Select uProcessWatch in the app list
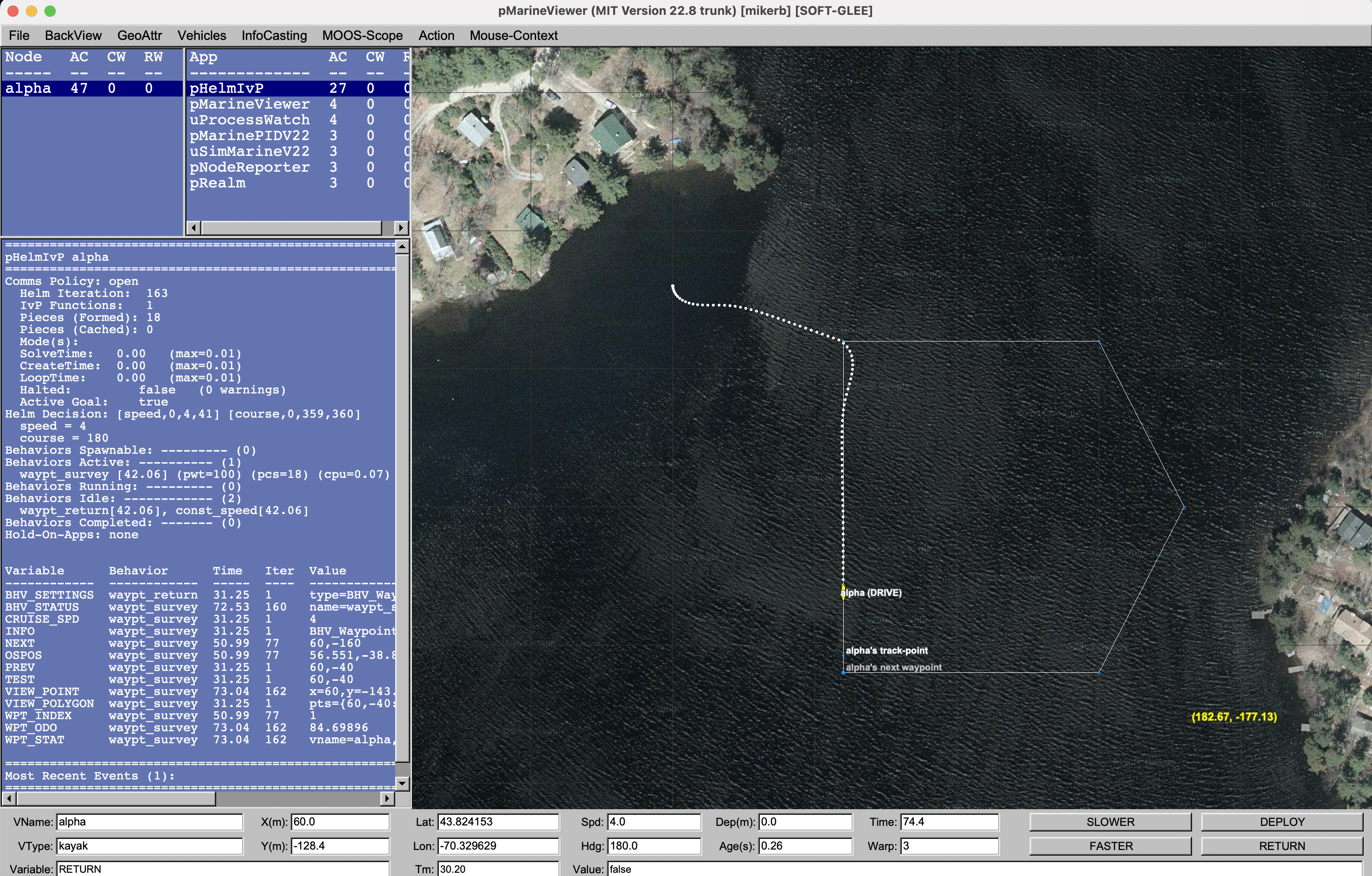 [x=250, y=120]
